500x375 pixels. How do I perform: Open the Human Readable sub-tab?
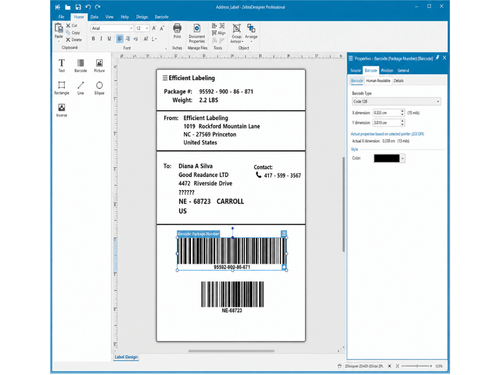tap(378, 81)
